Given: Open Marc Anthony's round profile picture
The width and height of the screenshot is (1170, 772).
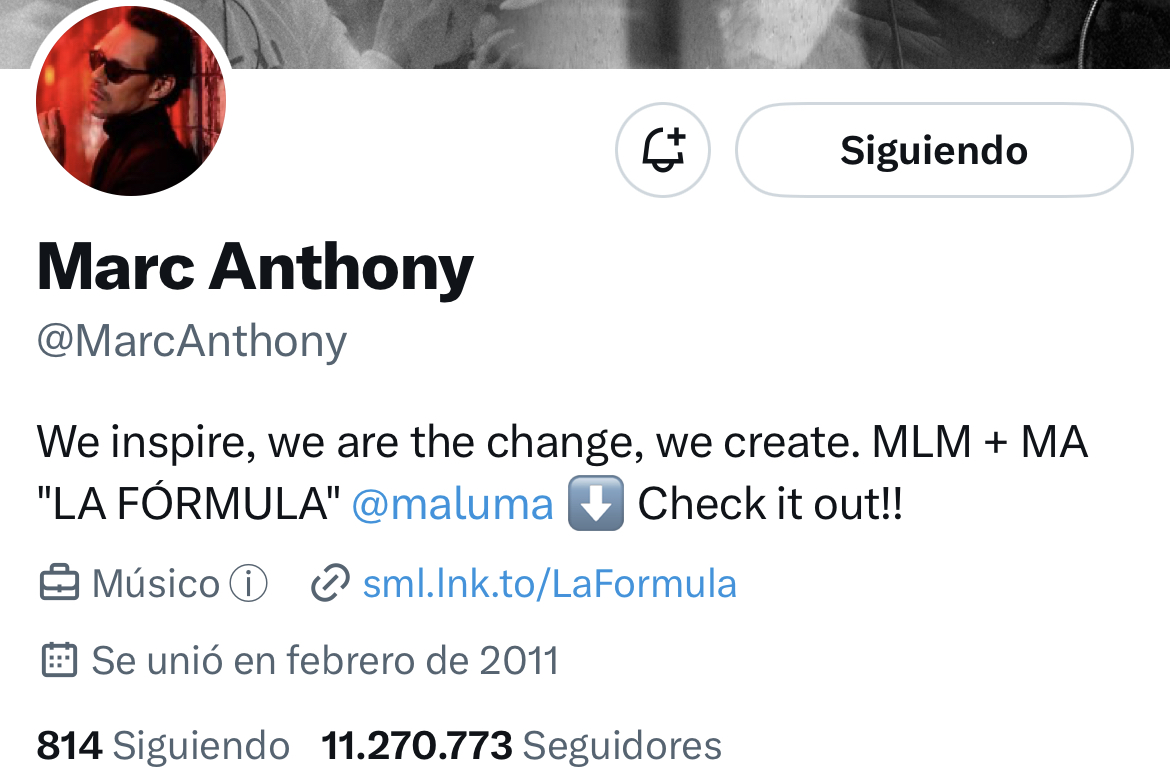Looking at the screenshot, I should [131, 100].
